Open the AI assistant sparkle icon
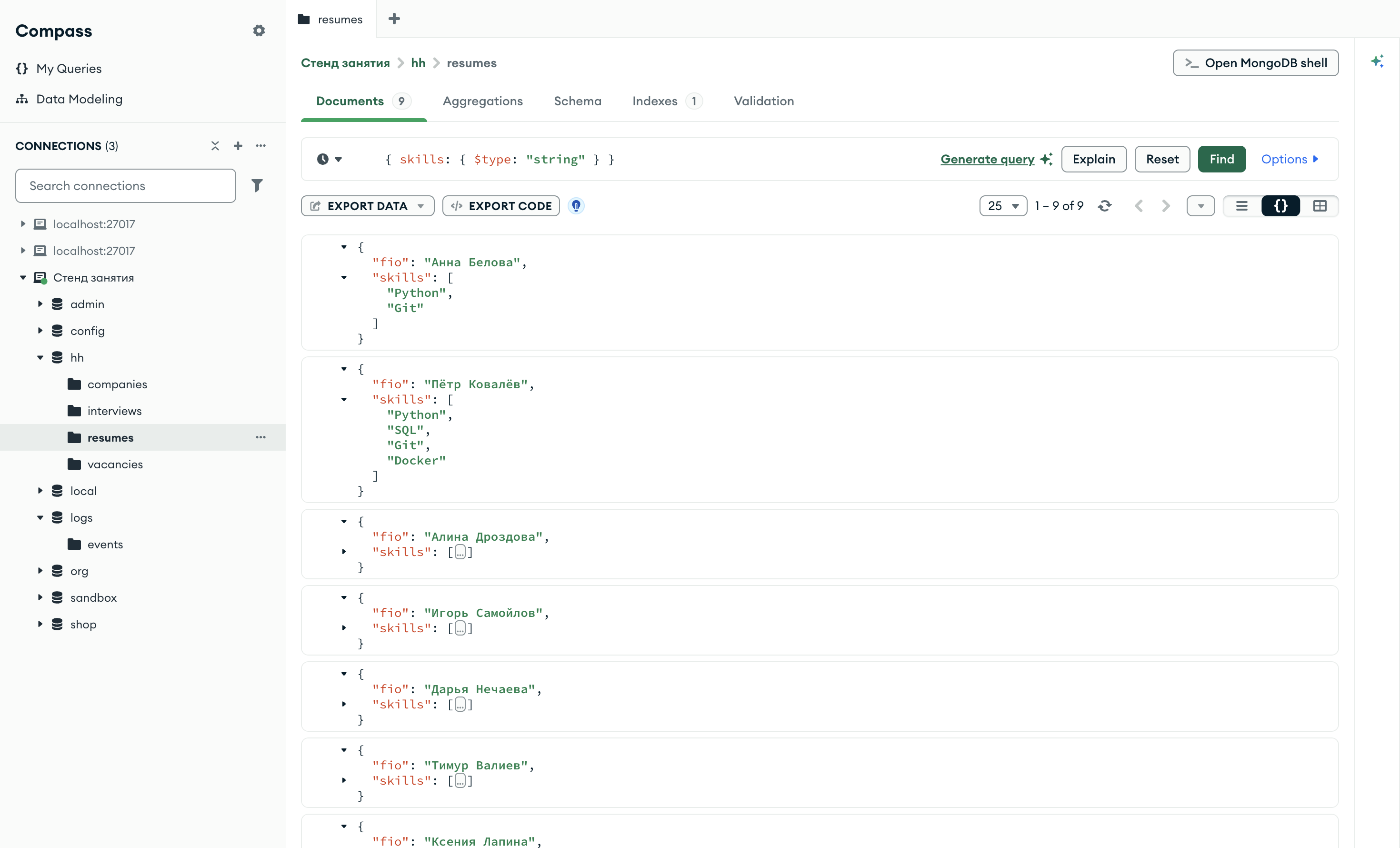This screenshot has width=1400, height=848. (x=1377, y=61)
